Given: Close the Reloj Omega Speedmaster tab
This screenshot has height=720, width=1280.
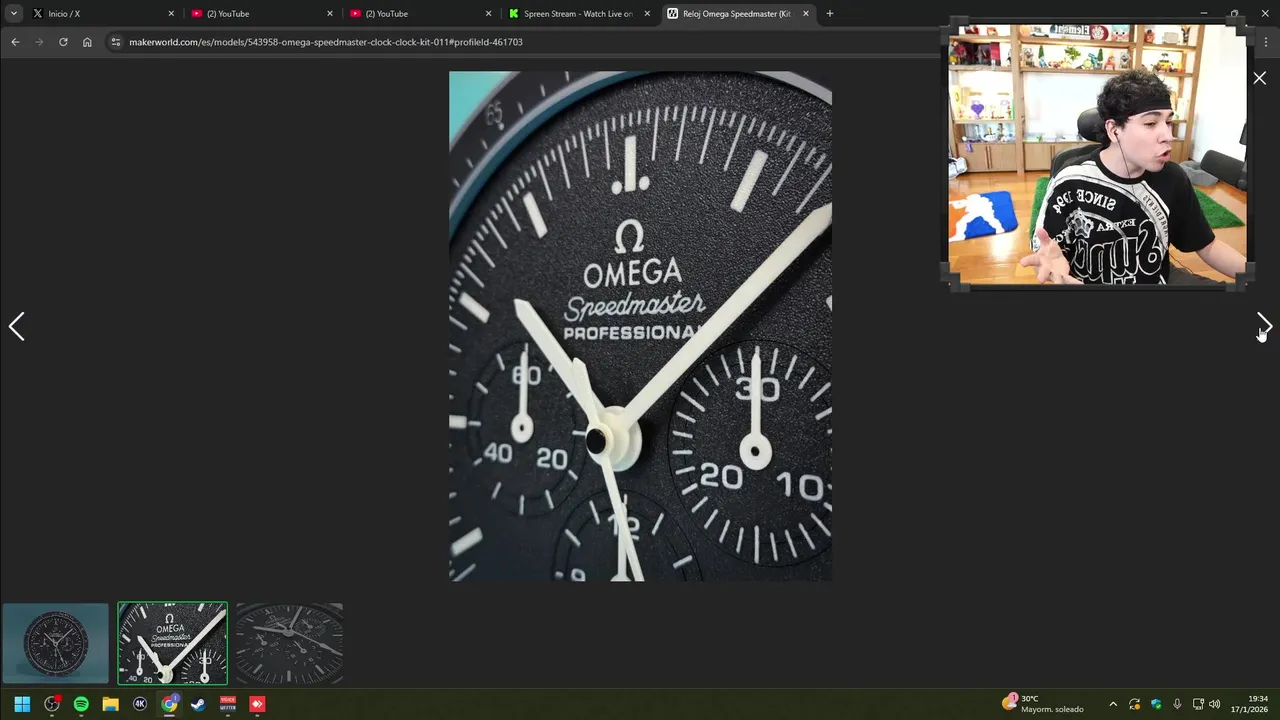Looking at the screenshot, I should point(806,14).
